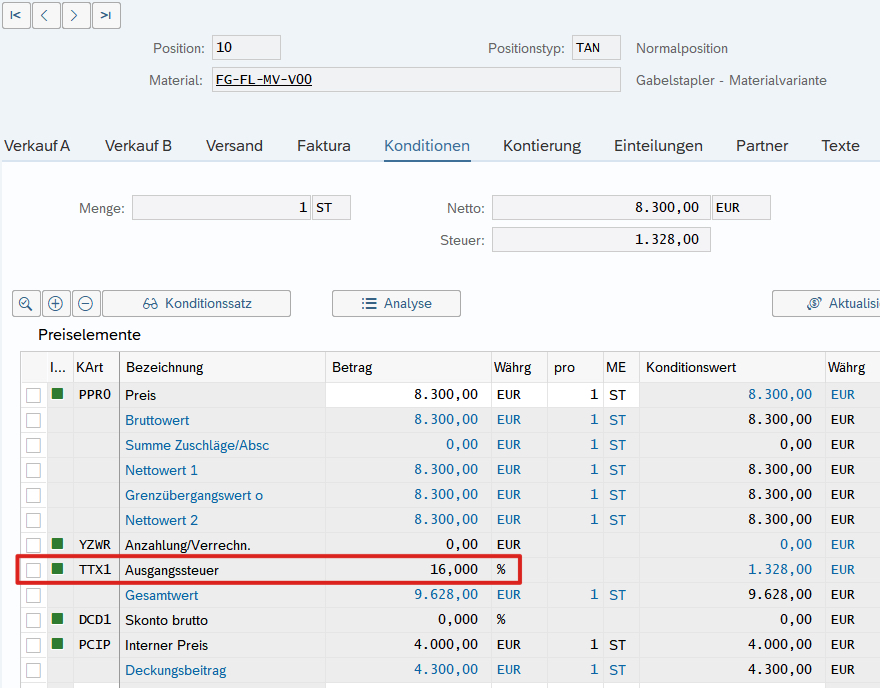Image resolution: width=880 pixels, height=688 pixels.
Task: Open Konditionssatz condition record
Action: (196, 304)
